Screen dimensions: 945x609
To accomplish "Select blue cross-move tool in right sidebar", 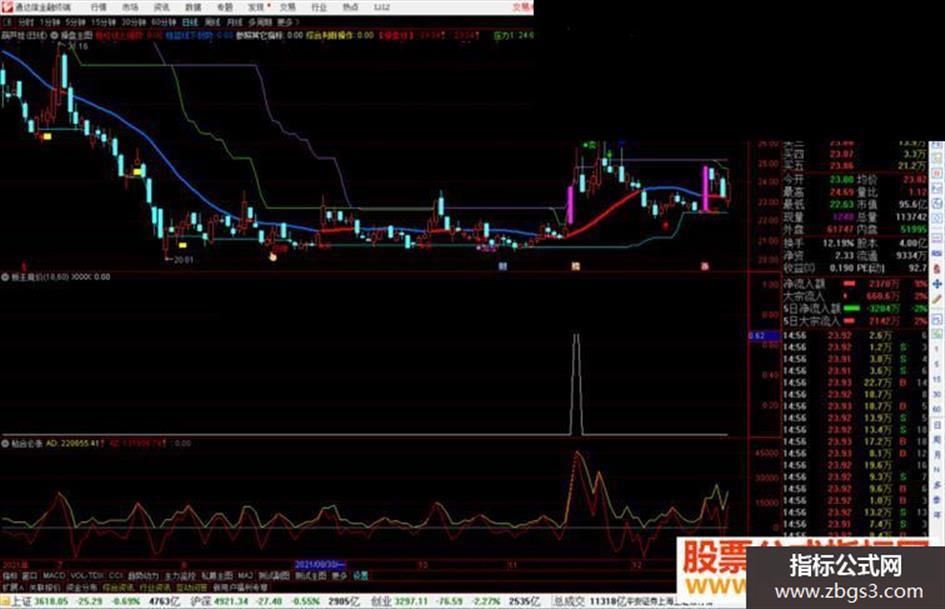I will click(x=937, y=283).
